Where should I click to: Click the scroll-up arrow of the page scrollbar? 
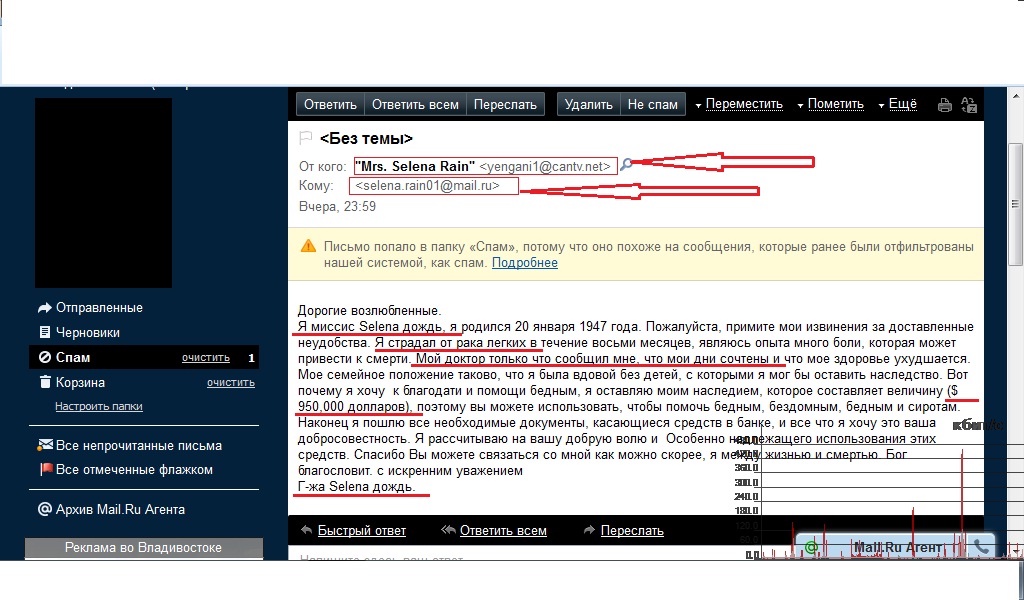1016,96
